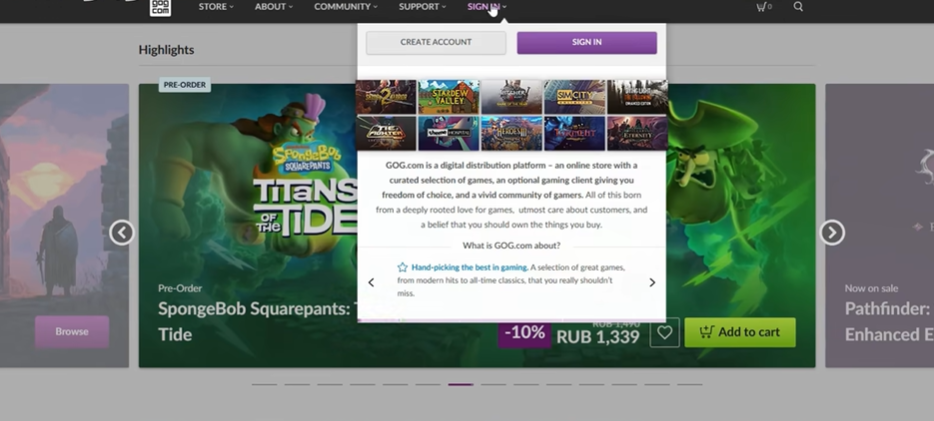Viewport: 934px width, 421px height.
Task: Open the Heroes III thumbnail
Action: click(x=512, y=133)
